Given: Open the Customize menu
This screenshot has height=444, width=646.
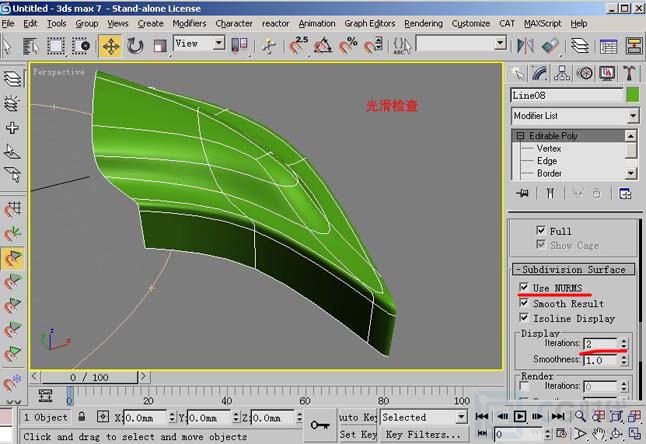Looking at the screenshot, I should 470,23.
